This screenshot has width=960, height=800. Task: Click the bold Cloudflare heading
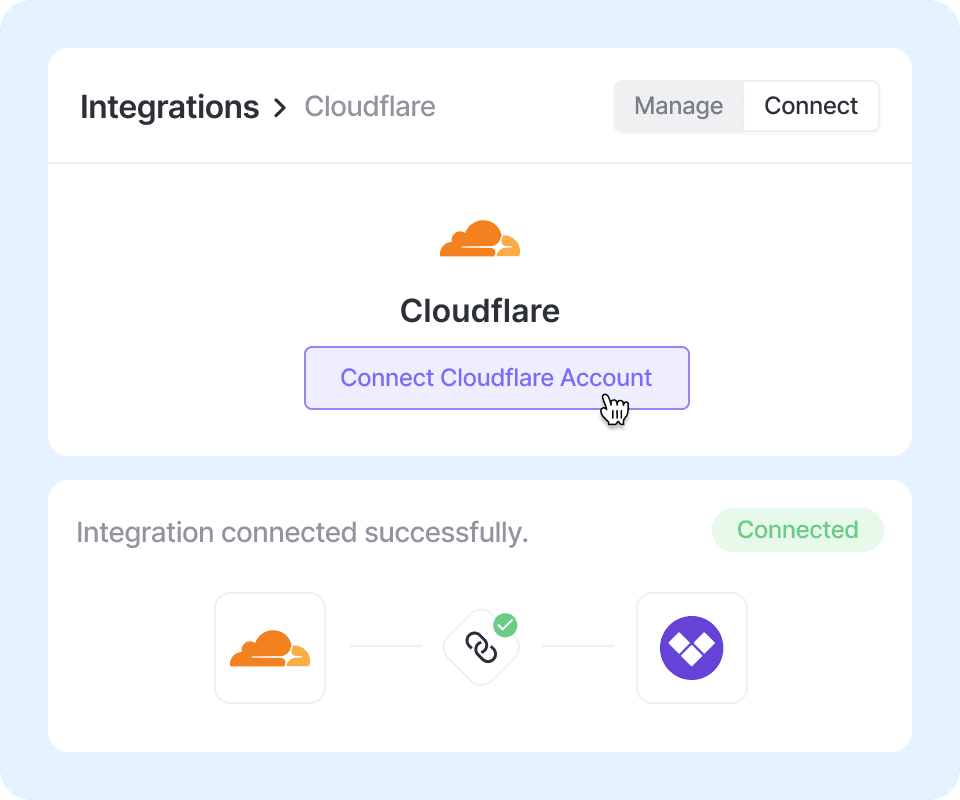(480, 311)
